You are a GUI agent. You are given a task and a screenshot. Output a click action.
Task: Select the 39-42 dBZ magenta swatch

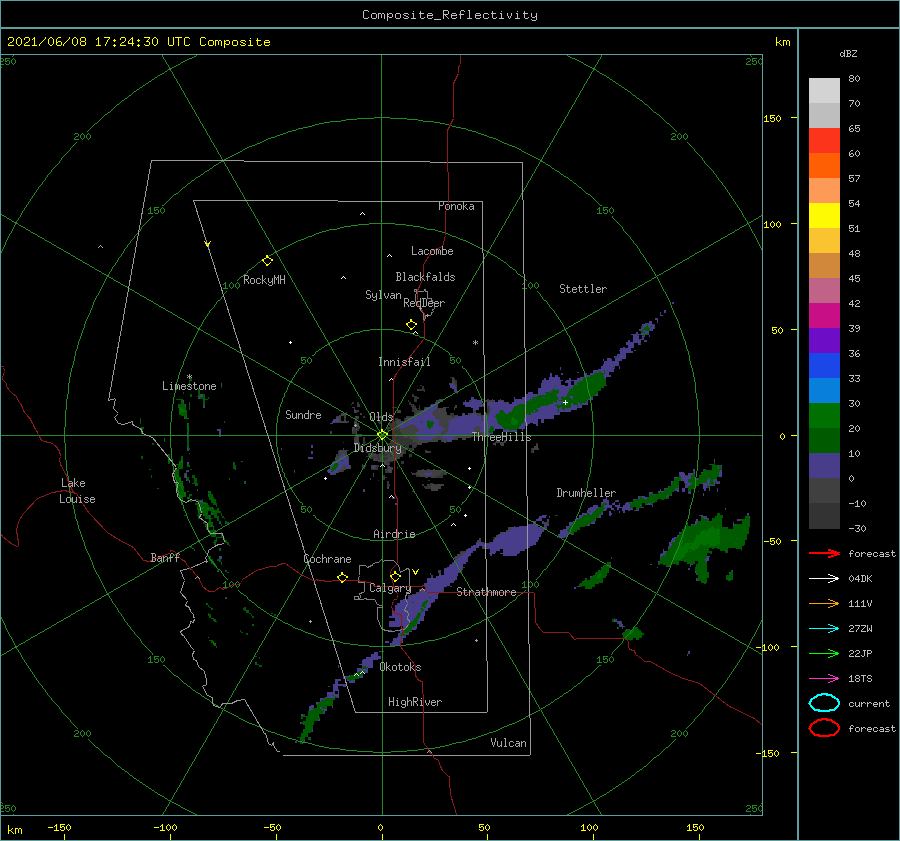click(824, 316)
